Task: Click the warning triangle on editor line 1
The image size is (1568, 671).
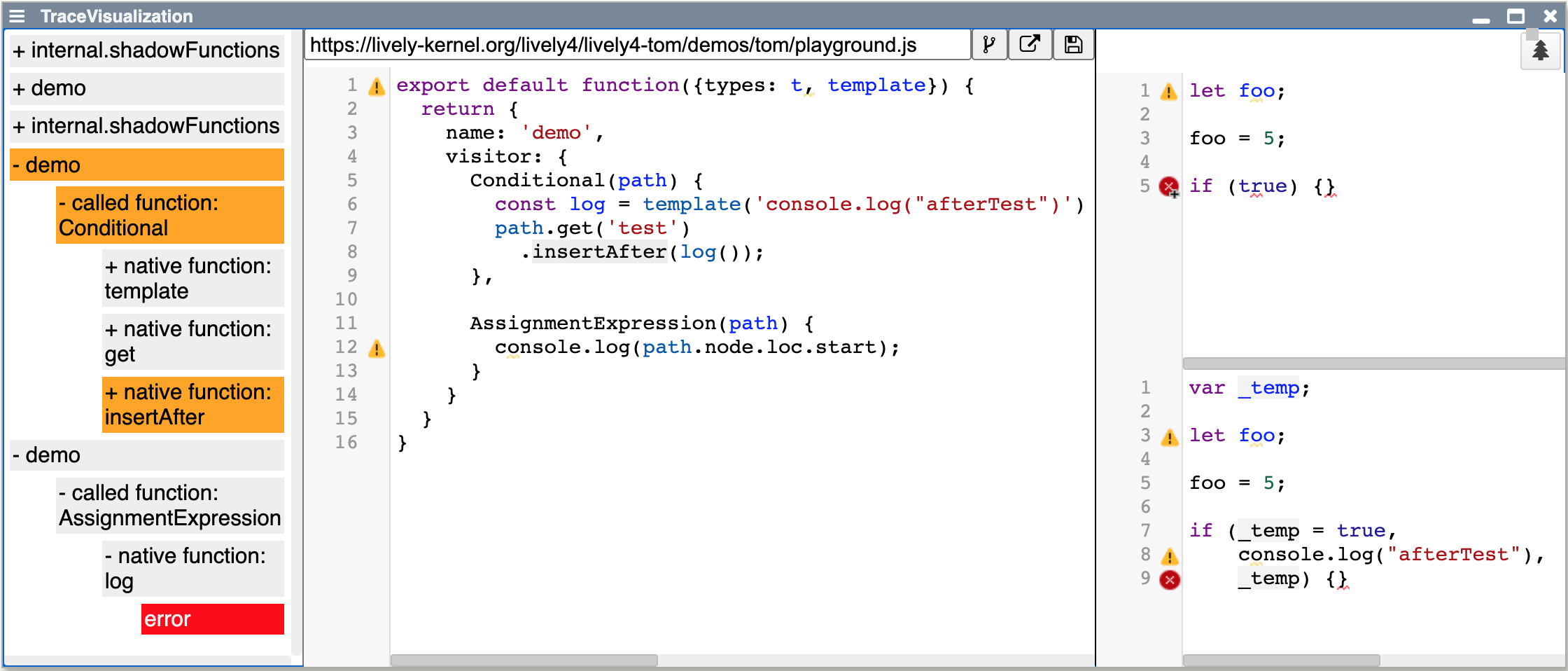Action: point(377,87)
